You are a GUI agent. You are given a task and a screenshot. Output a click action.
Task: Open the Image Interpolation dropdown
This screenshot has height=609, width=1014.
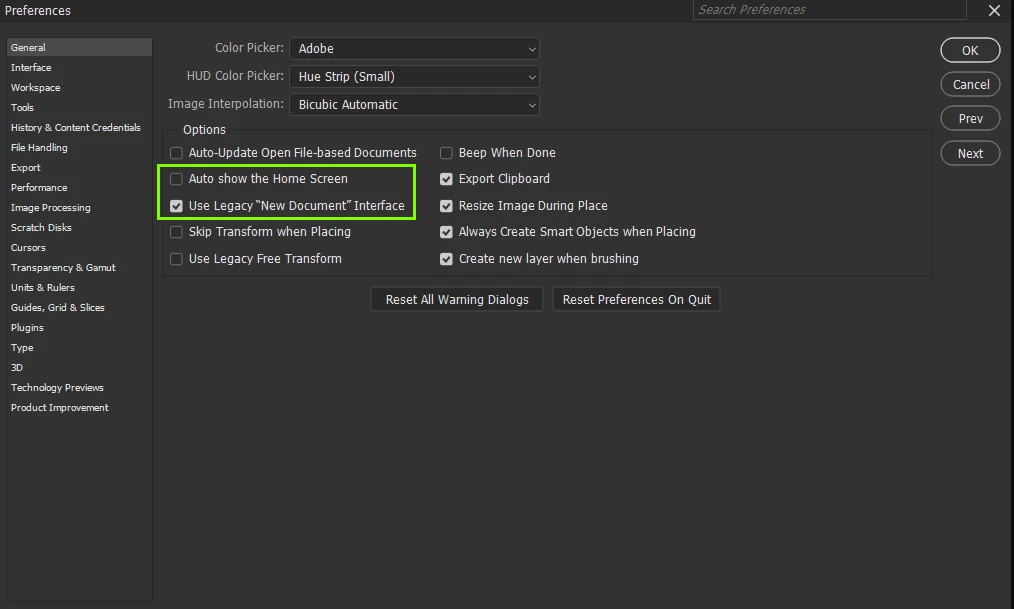[415, 105]
